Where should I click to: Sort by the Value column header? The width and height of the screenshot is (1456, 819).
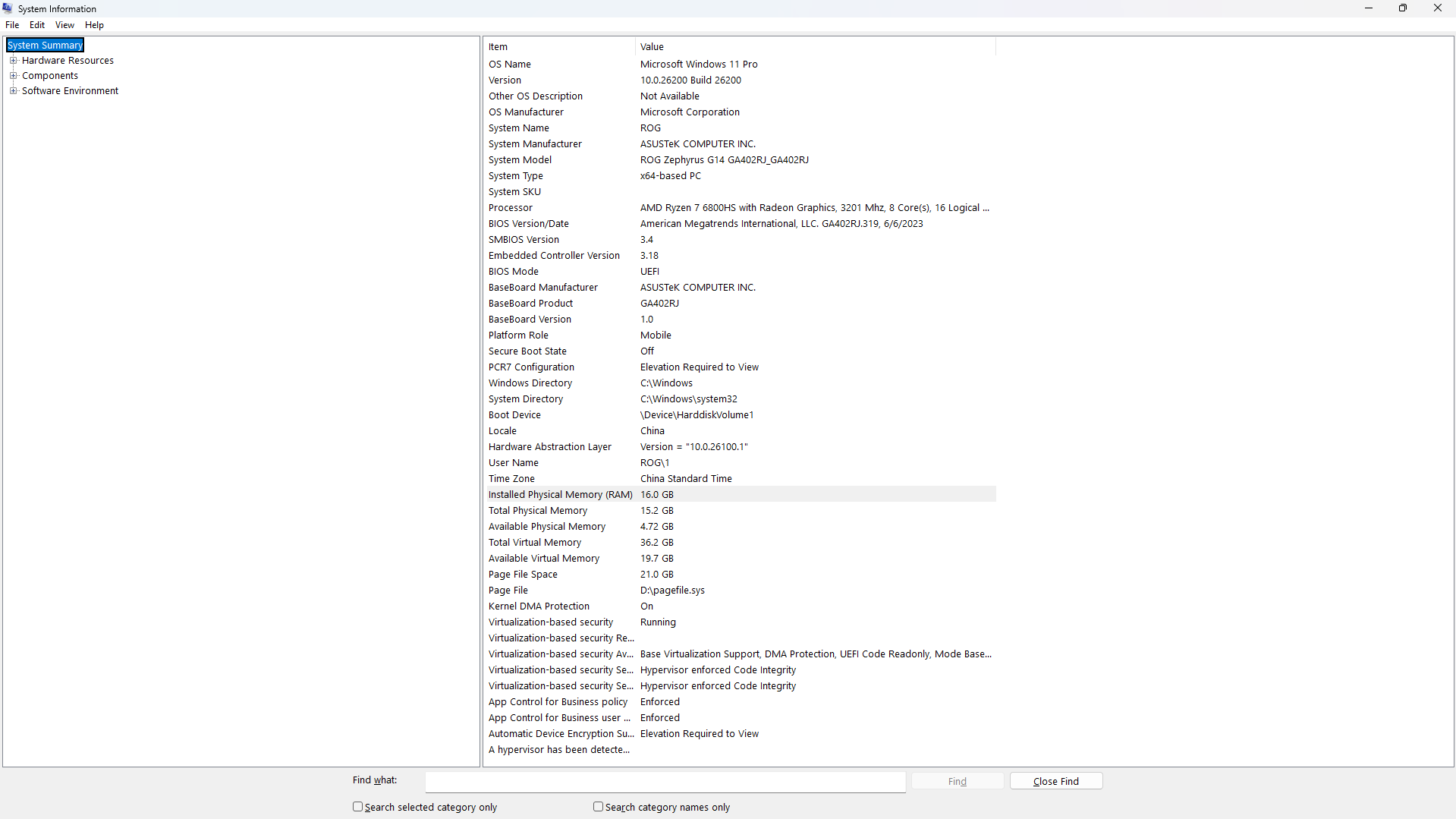(815, 47)
